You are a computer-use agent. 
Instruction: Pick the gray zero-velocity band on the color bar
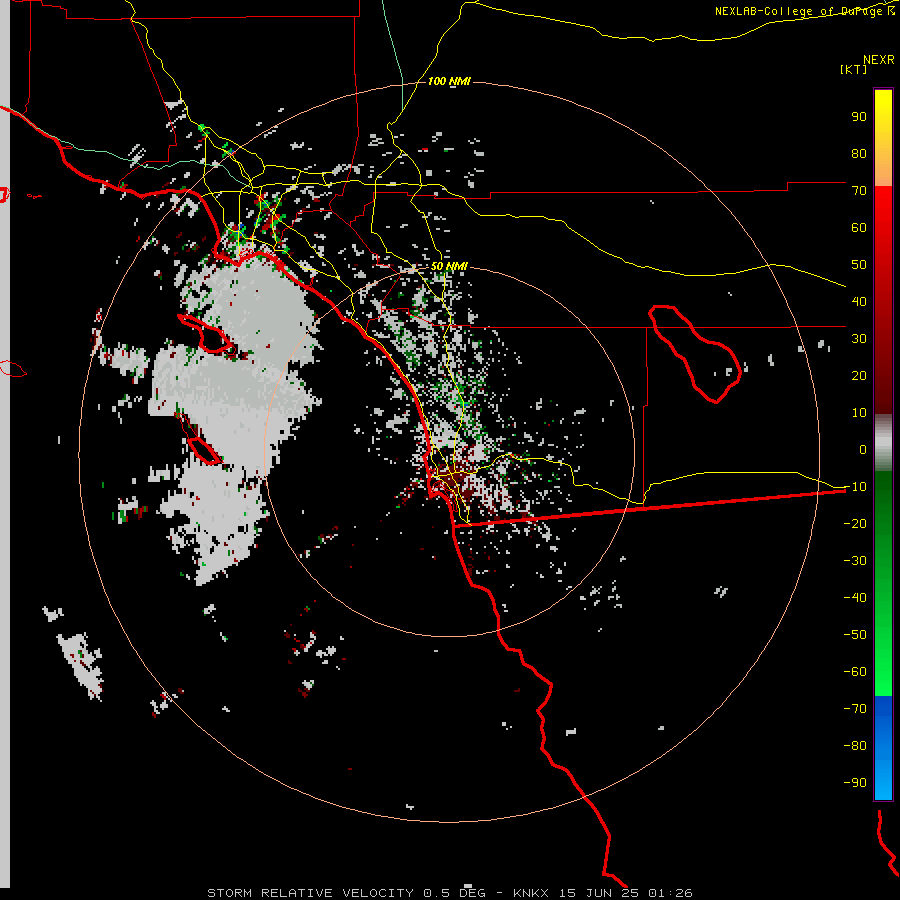click(x=883, y=443)
